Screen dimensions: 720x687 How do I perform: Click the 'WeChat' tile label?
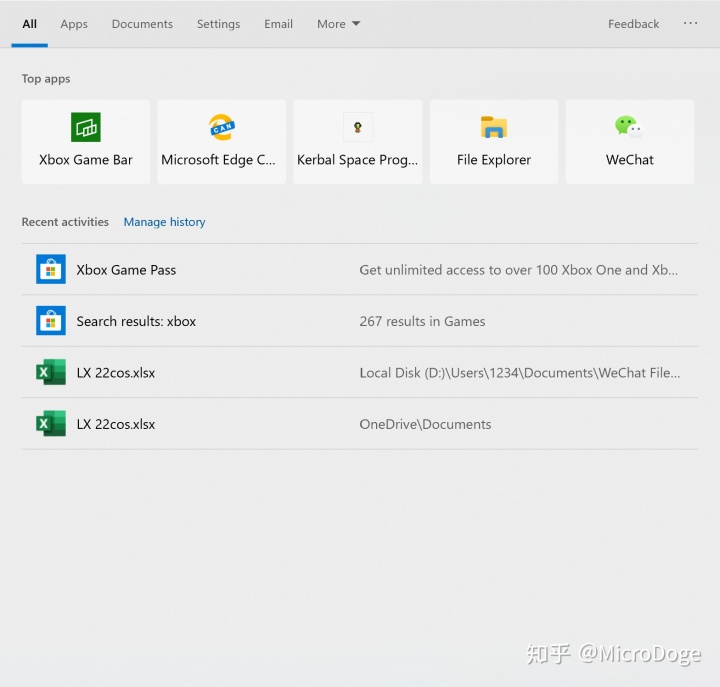(x=630, y=160)
